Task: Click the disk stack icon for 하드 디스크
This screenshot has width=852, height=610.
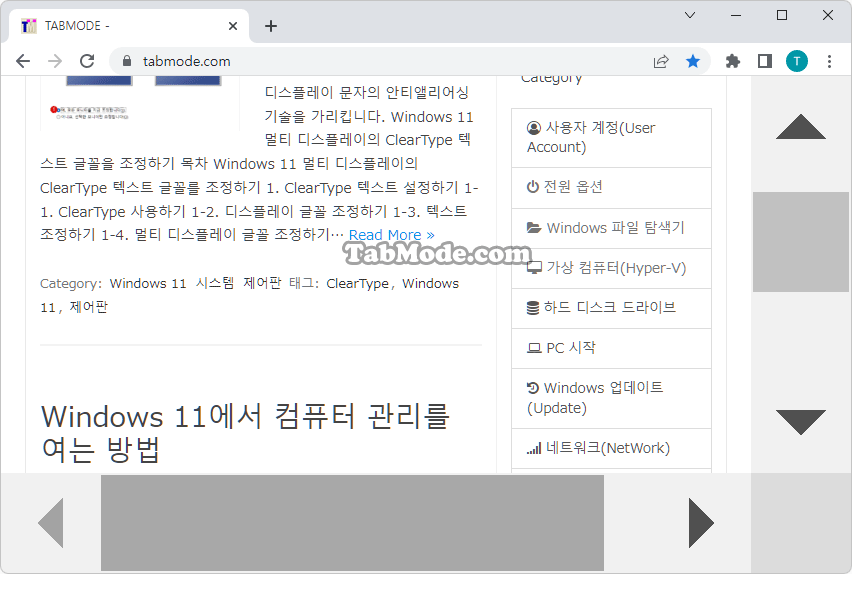Action: coord(533,308)
